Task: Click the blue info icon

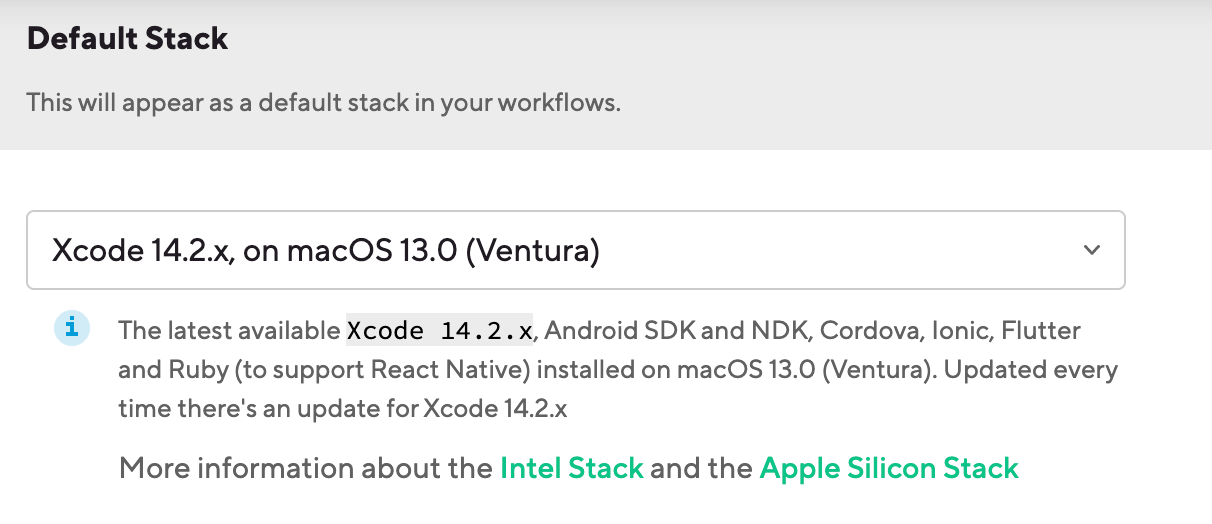Action: pos(72,327)
